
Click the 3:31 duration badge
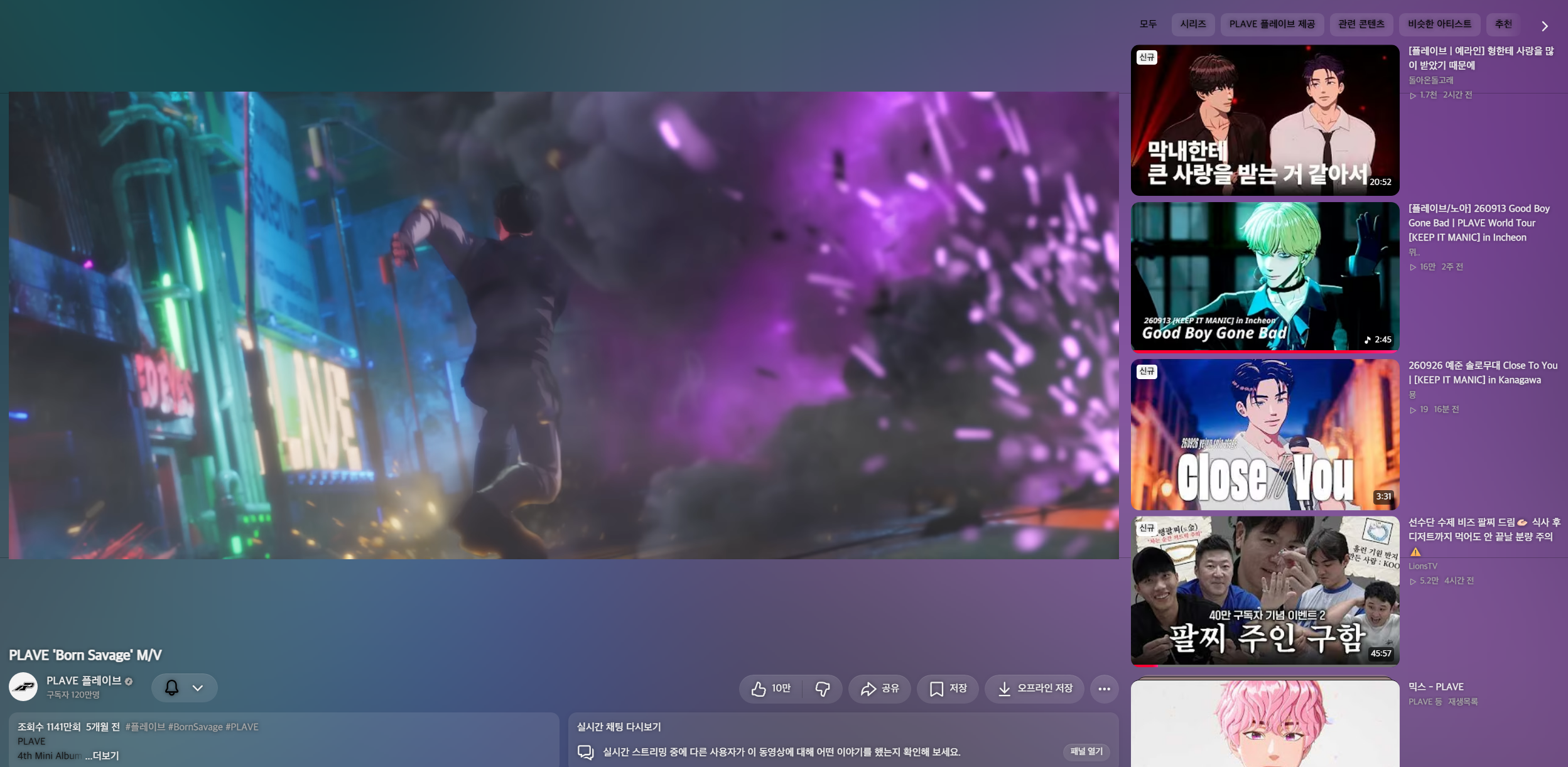[1383, 496]
